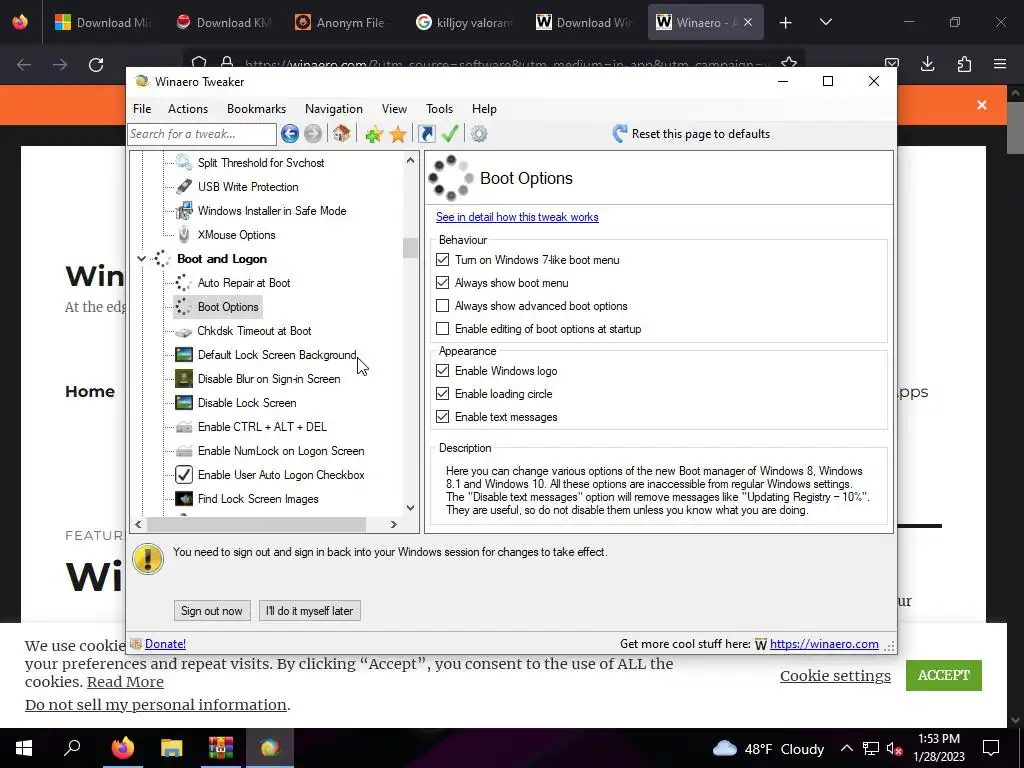Toggle Enable text messages checkbox
The image size is (1024, 768).
coord(443,417)
